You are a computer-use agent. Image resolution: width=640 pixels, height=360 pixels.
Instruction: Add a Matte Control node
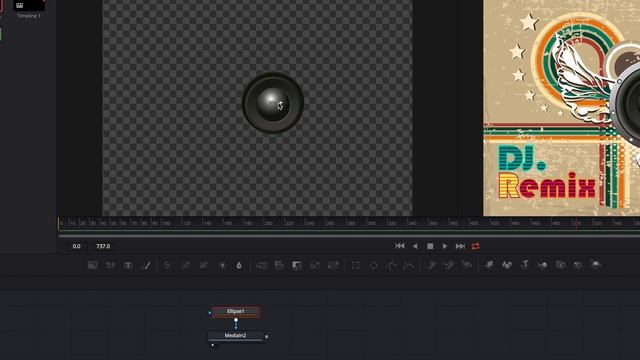[297, 265]
